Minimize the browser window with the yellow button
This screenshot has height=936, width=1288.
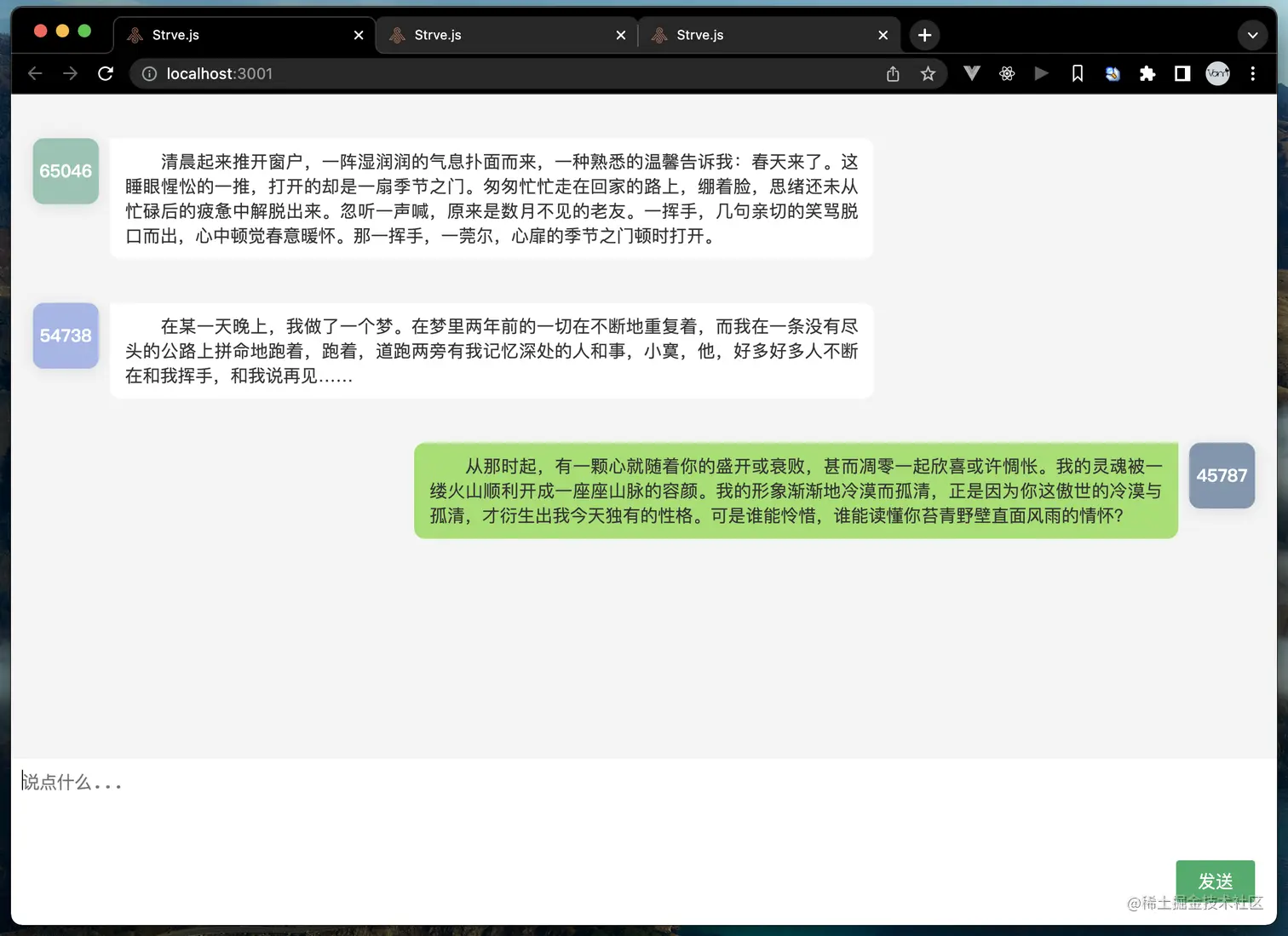62,32
